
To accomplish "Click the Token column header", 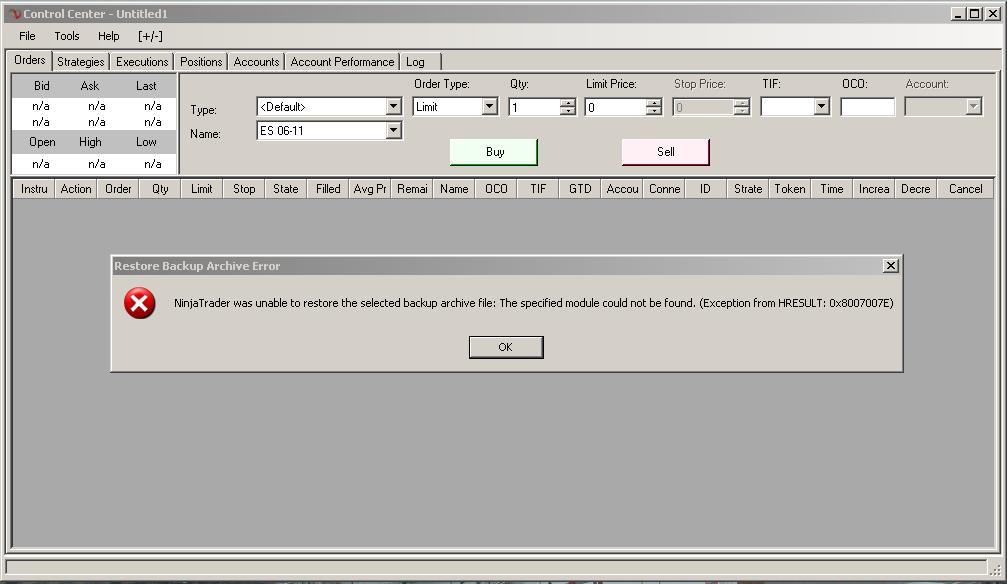I will (789, 189).
